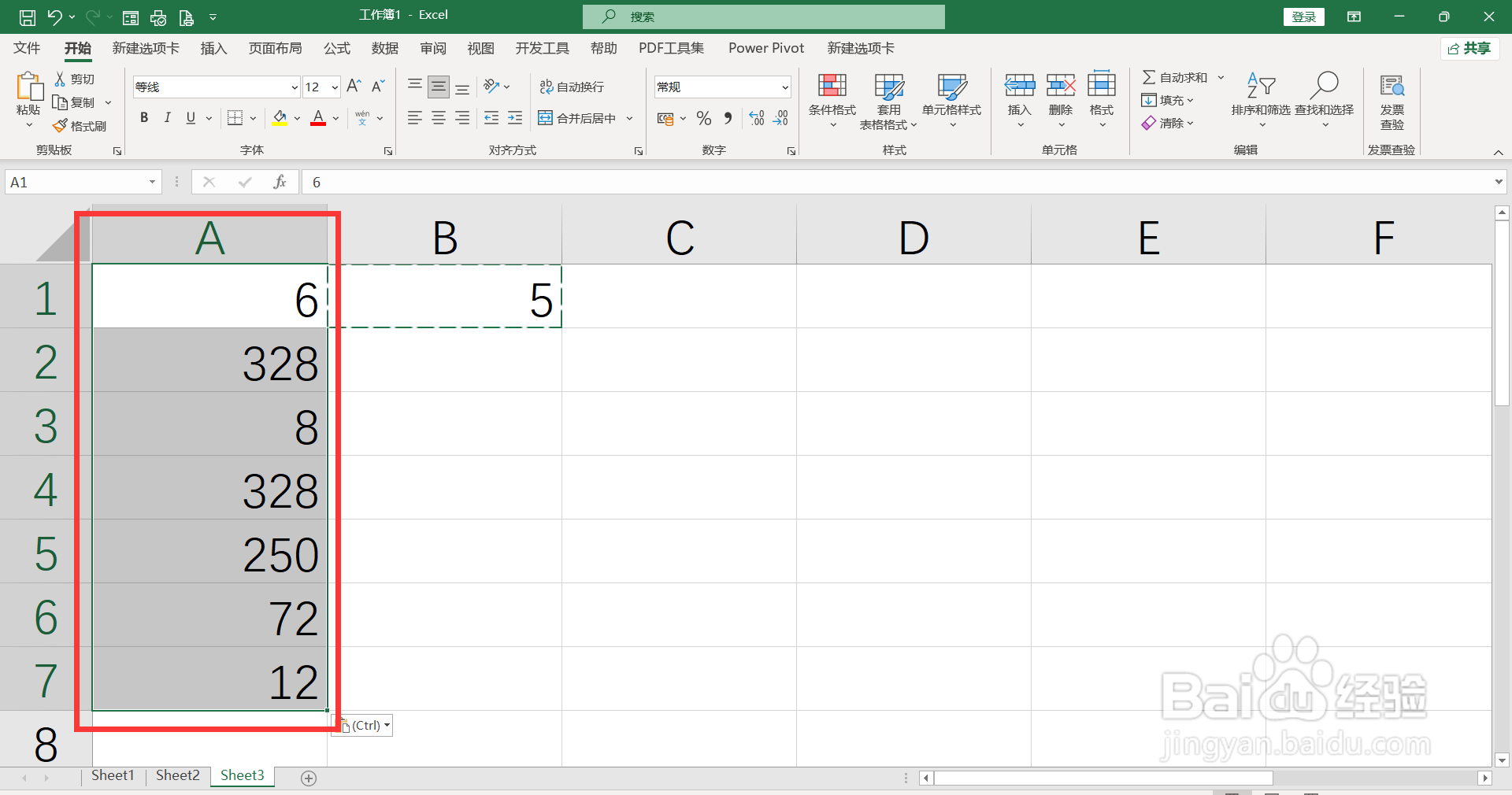Apply percent style formatting
Screen dimensions: 1512x795
point(704,118)
